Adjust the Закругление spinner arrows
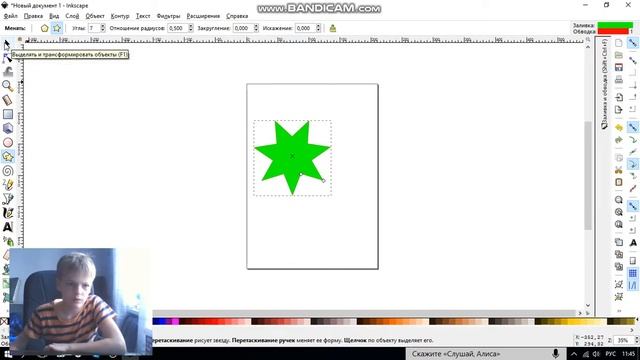This screenshot has height=360, width=640. tap(256, 28)
